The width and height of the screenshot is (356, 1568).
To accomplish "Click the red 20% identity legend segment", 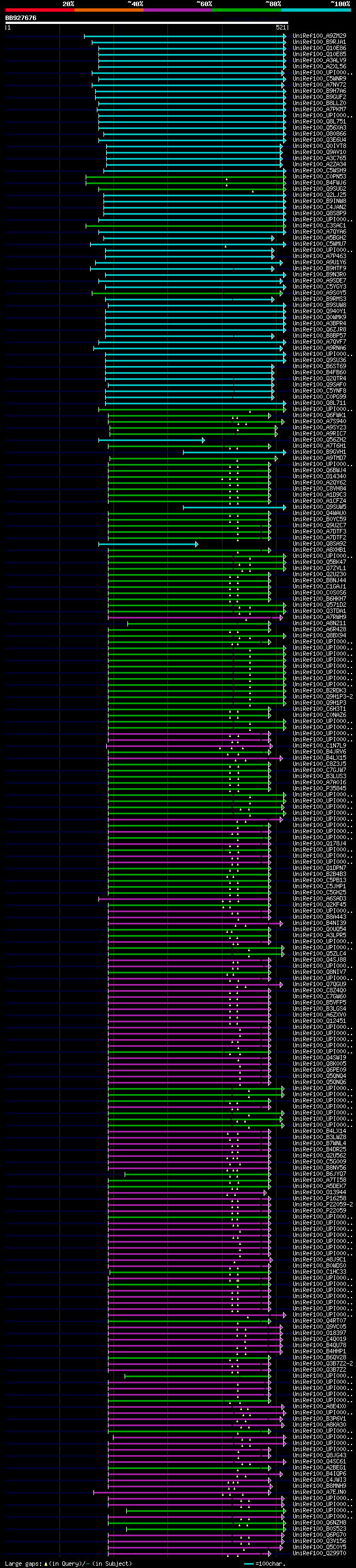I will point(39,10).
